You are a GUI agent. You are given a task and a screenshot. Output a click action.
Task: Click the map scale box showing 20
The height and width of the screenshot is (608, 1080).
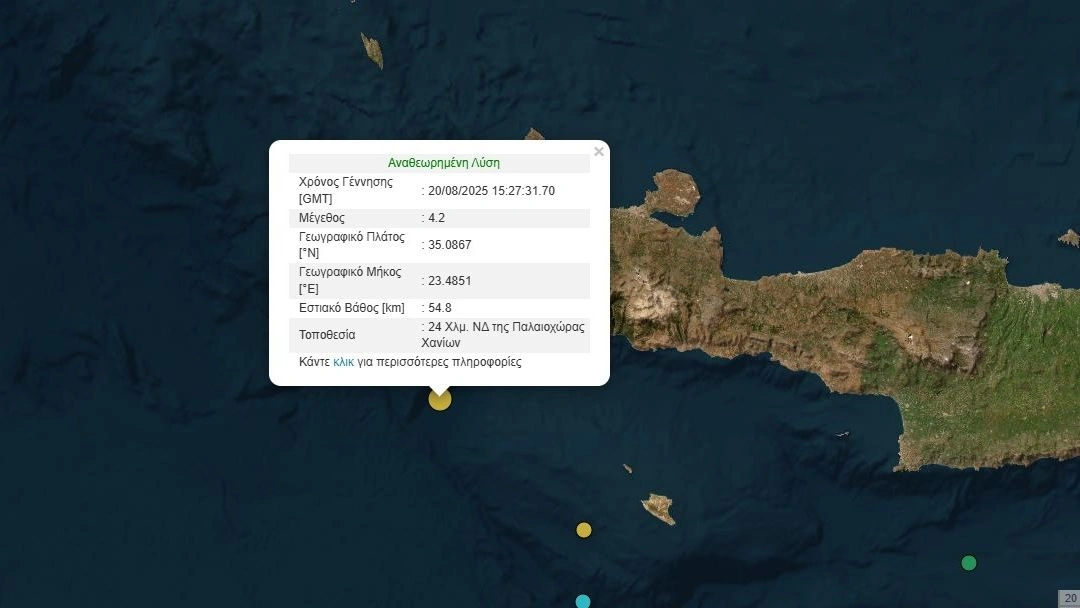coord(1069,598)
